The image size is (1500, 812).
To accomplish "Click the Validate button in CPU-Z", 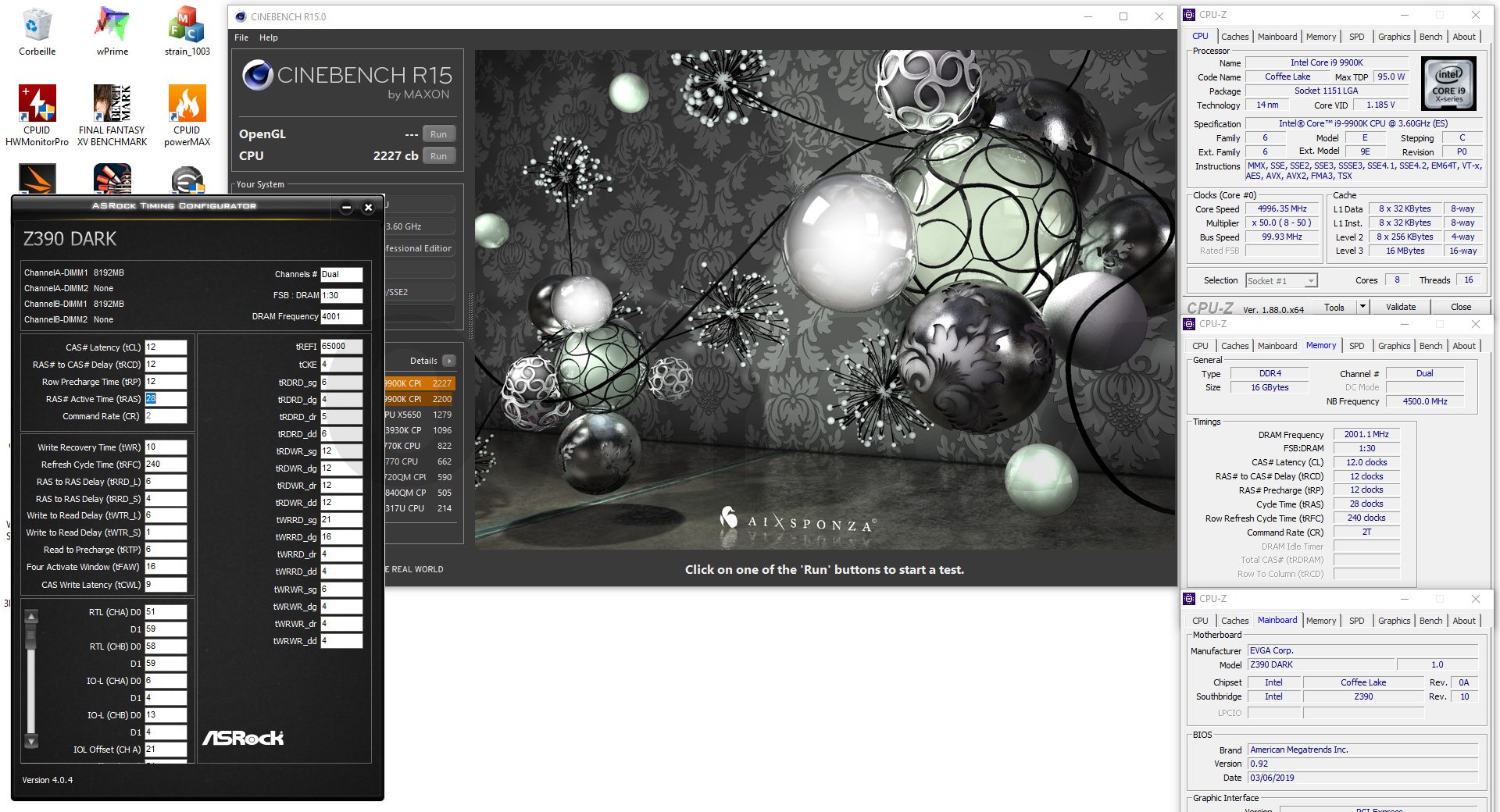I will (1401, 307).
